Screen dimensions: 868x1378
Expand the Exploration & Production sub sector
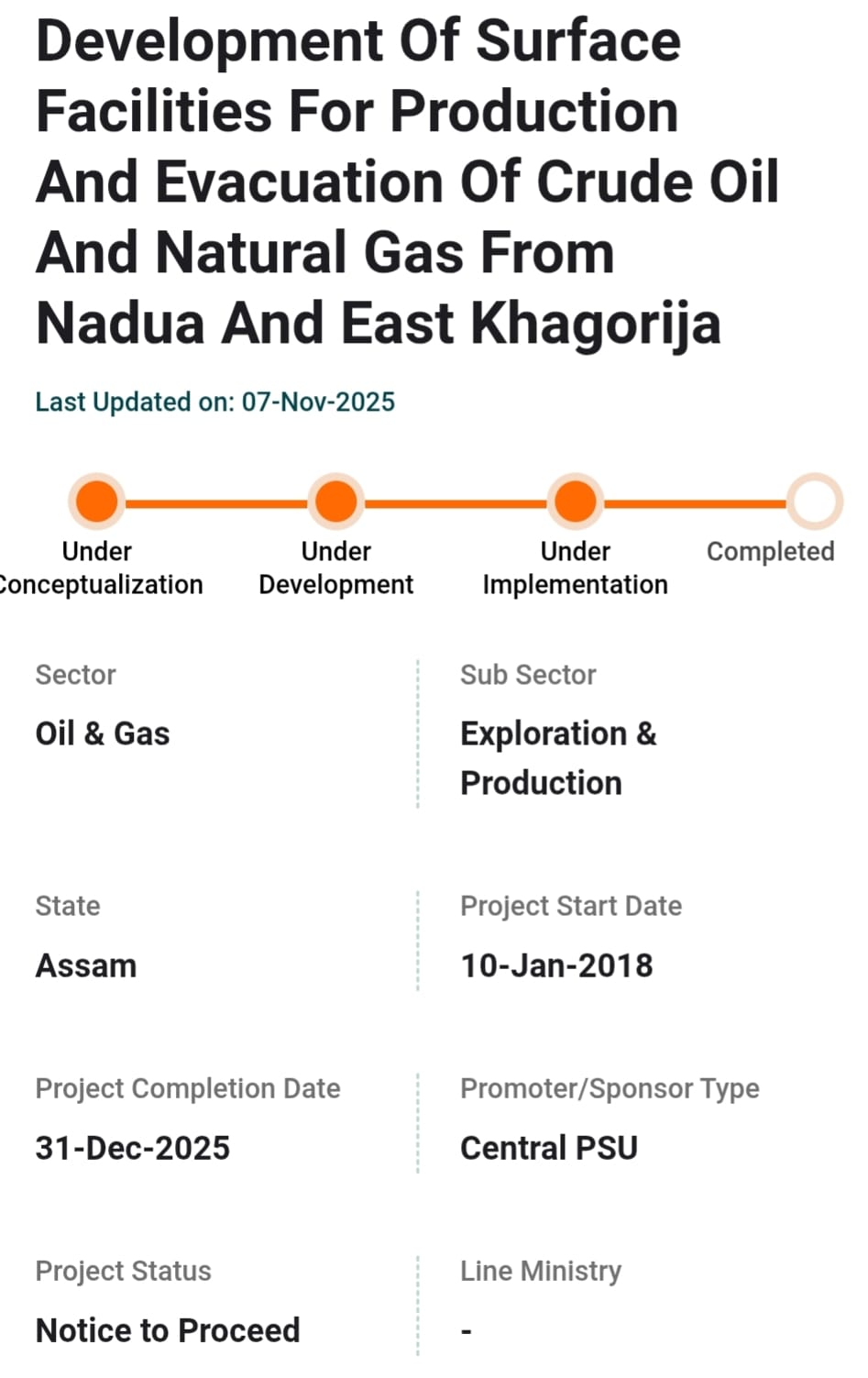pyautogui.click(x=558, y=758)
